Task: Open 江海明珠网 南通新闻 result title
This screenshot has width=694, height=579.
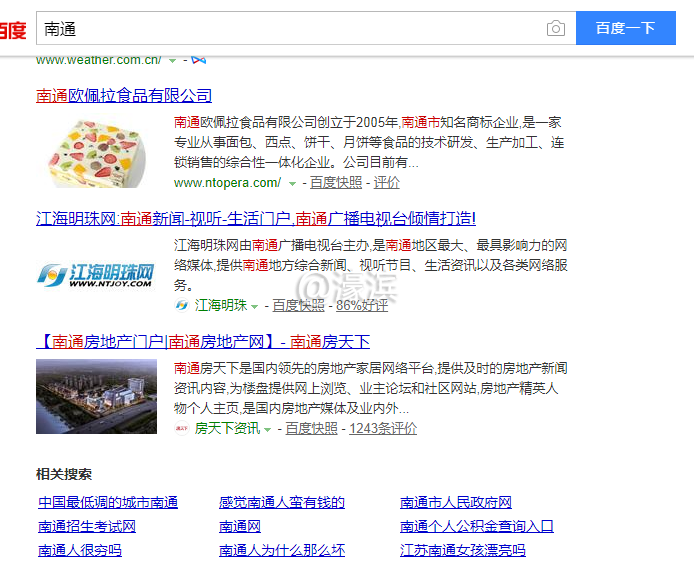Action: 256,218
